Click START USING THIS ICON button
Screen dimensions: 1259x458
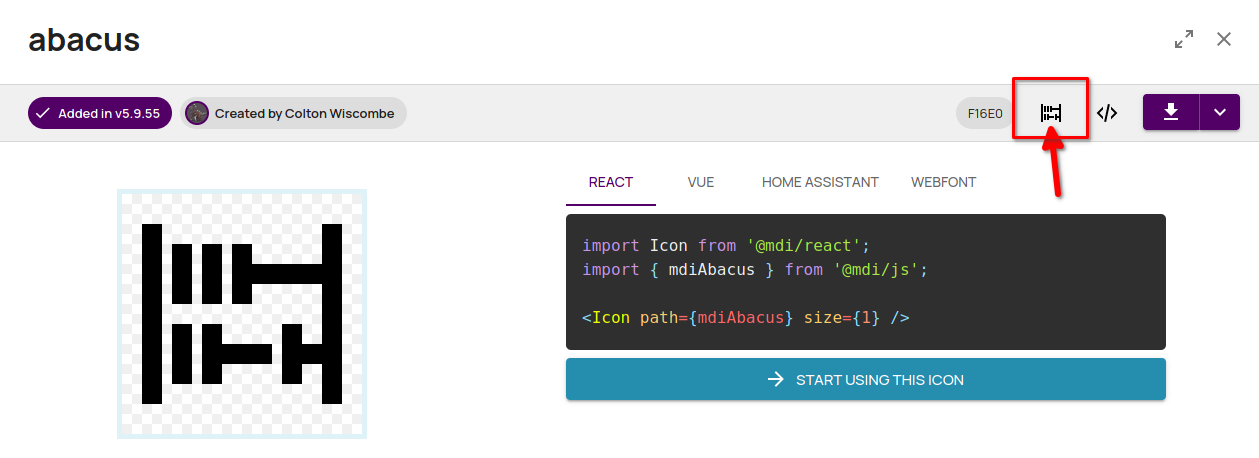point(866,379)
